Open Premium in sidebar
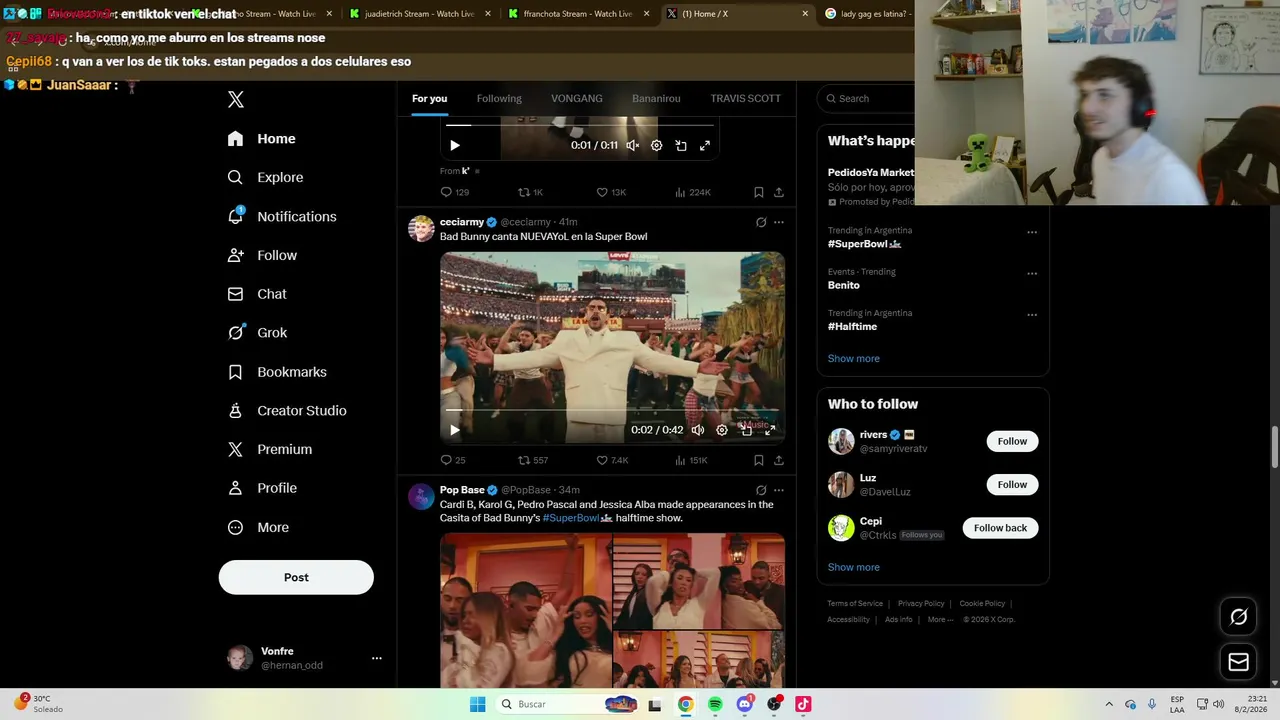The image size is (1280, 720). (x=270, y=450)
